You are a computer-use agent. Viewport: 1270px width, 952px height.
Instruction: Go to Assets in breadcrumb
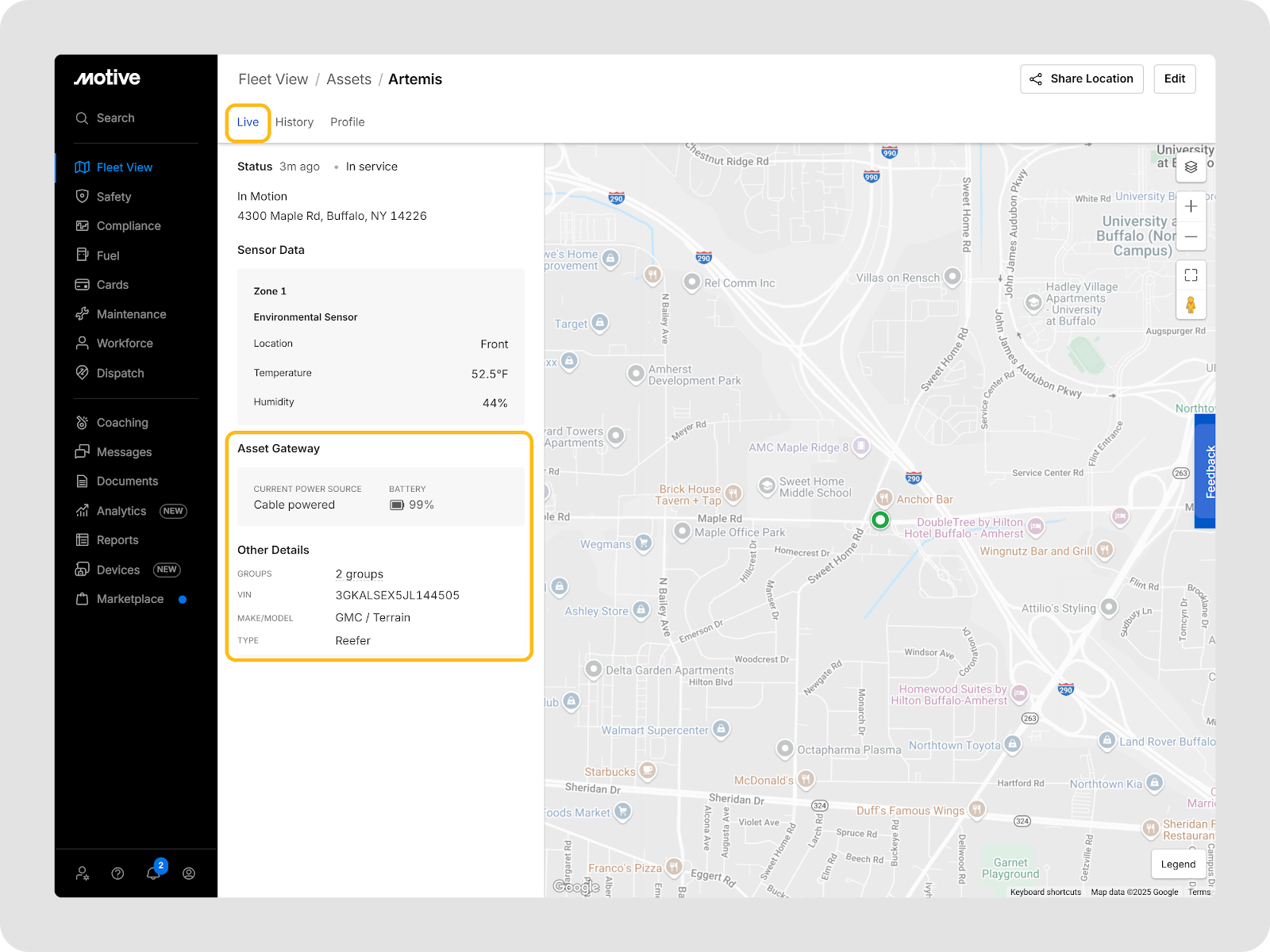click(348, 79)
